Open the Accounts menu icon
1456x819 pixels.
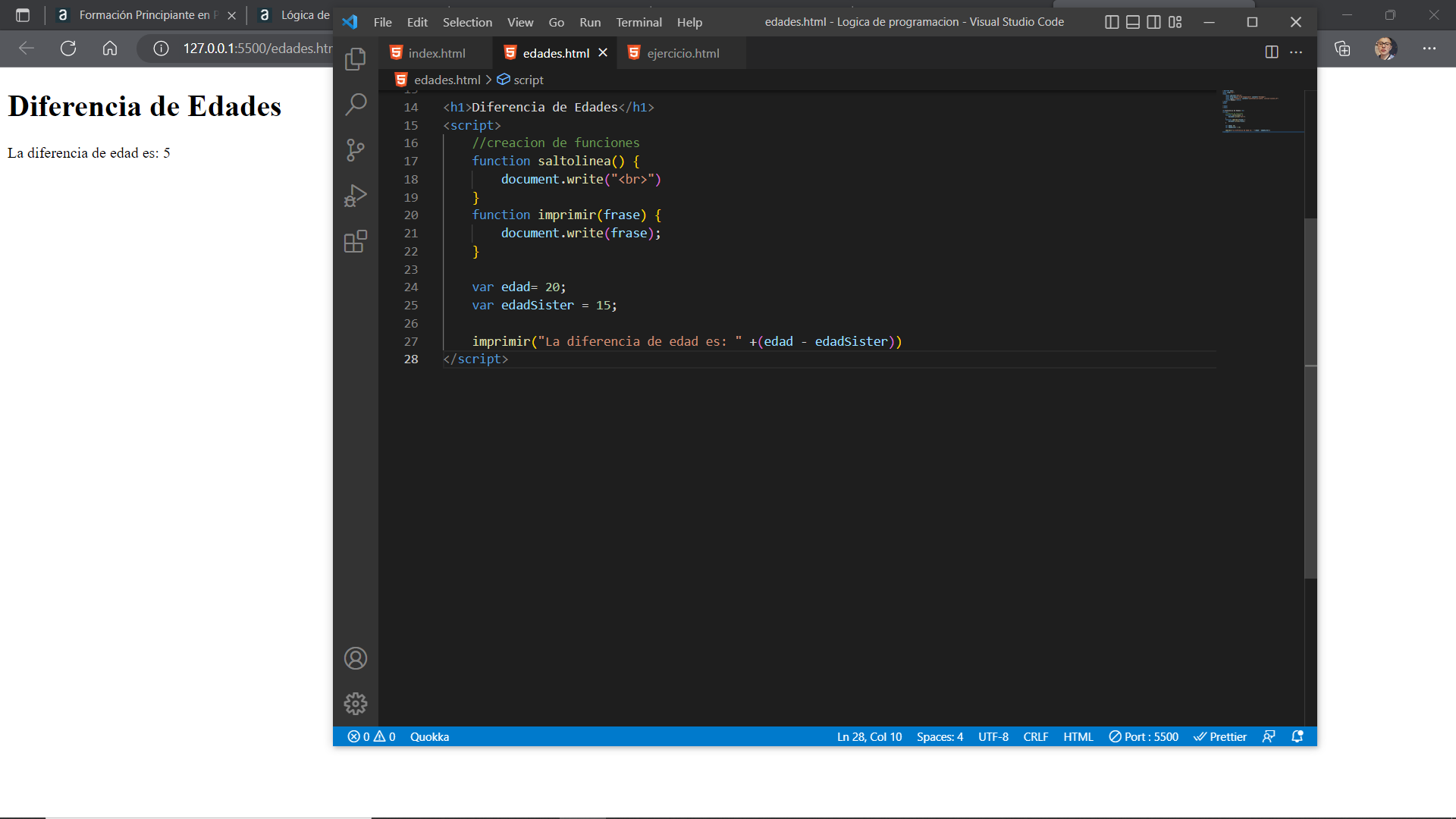355,658
